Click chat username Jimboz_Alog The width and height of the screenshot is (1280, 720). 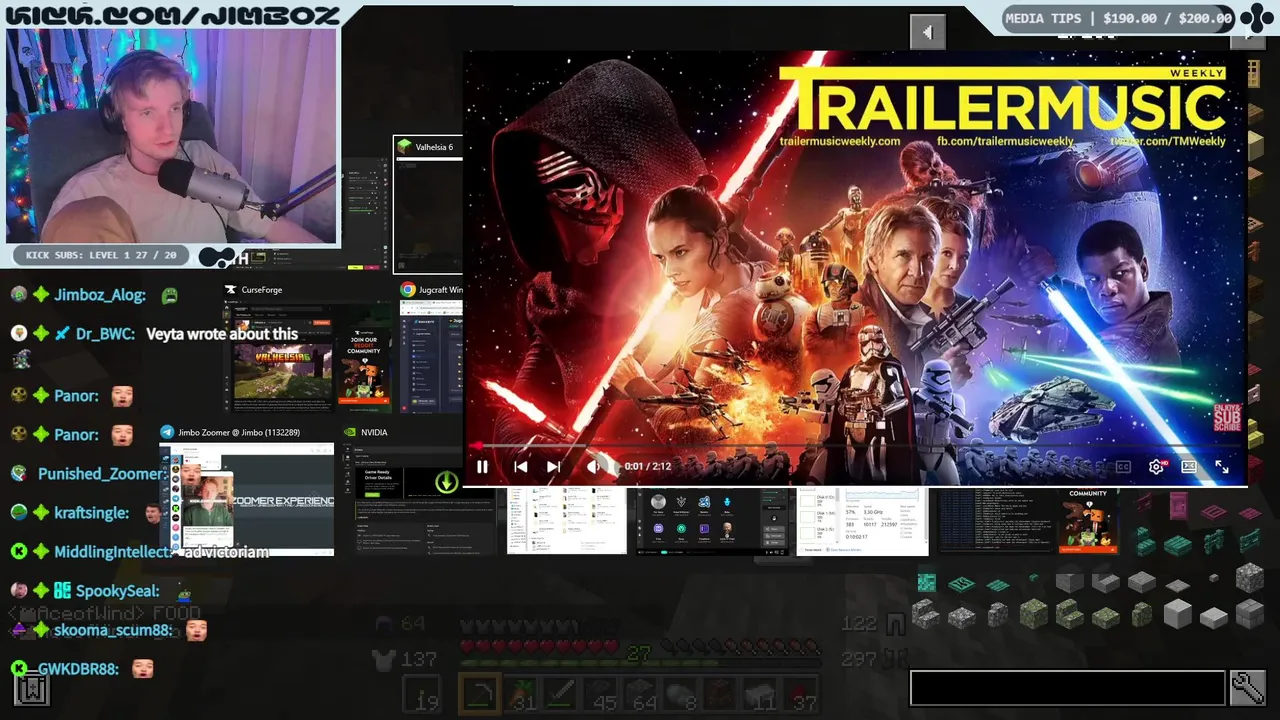point(100,295)
